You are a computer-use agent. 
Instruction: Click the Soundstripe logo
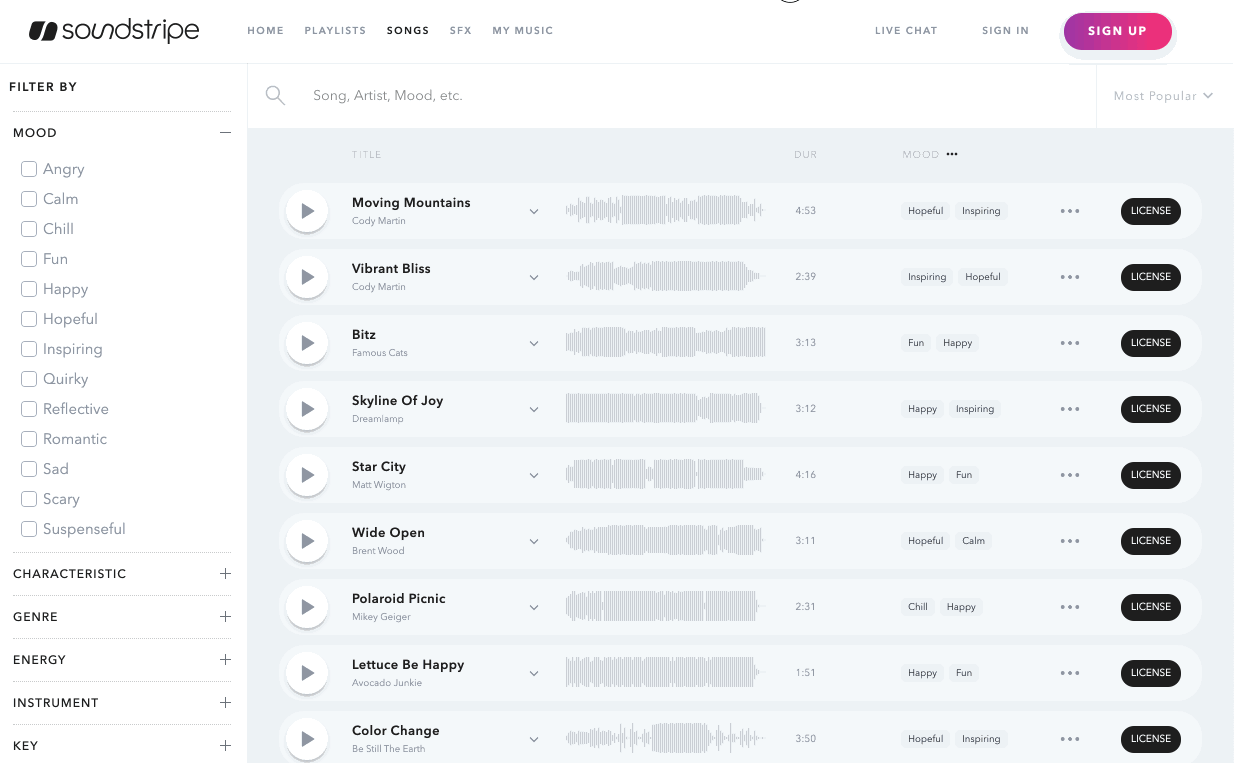(x=113, y=31)
